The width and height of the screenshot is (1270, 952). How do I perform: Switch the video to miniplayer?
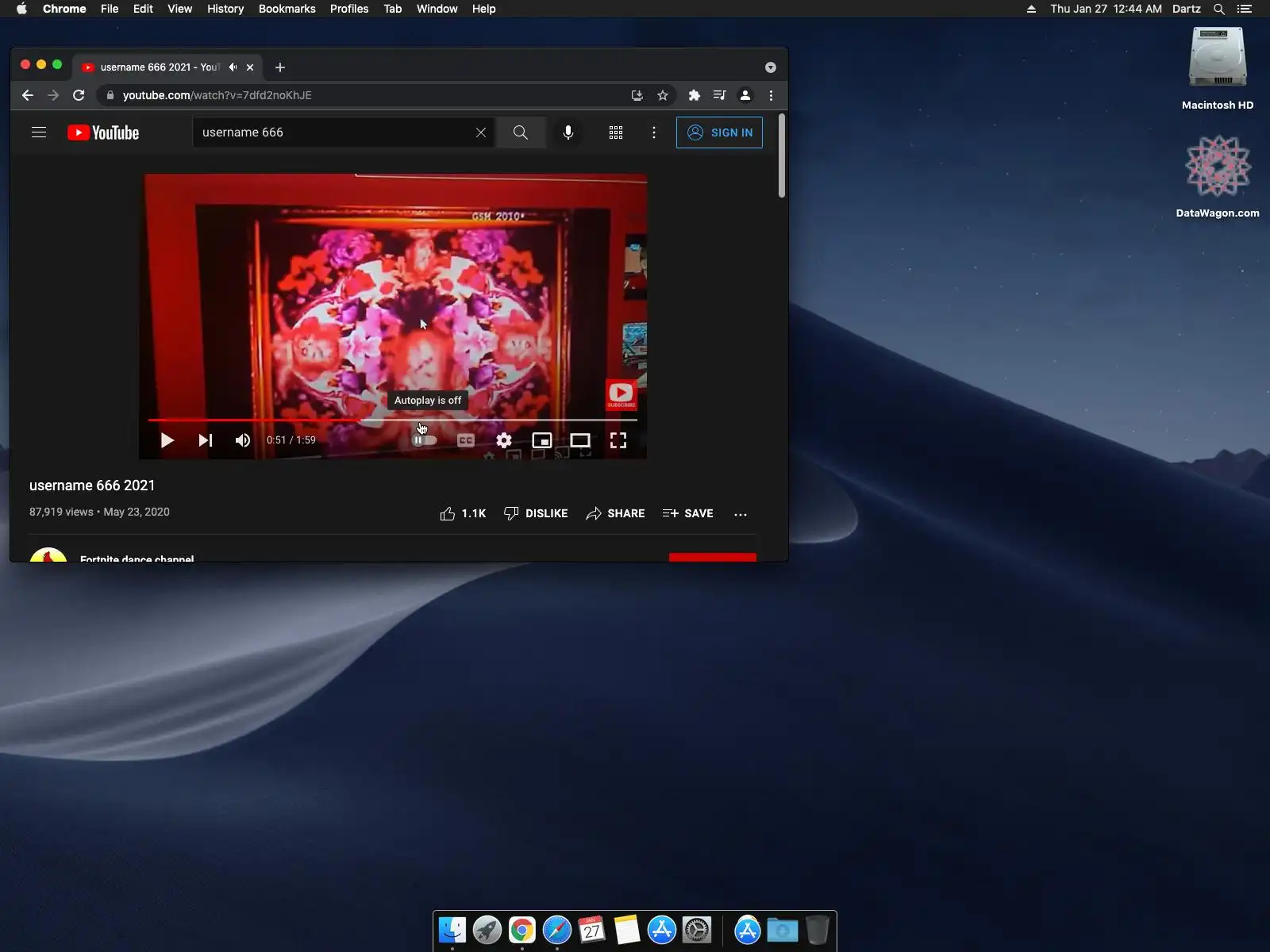click(x=542, y=440)
